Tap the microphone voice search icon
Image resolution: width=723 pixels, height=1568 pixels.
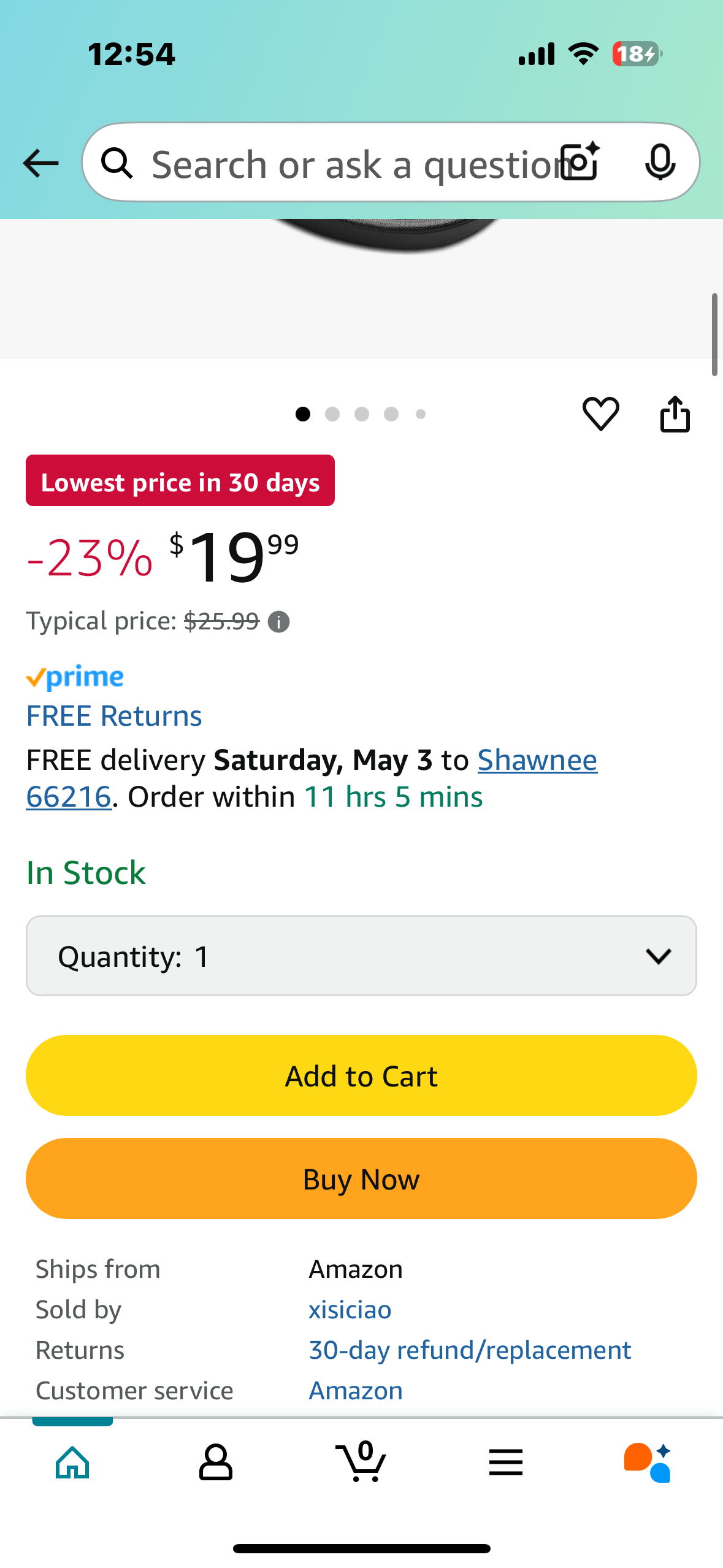[x=660, y=163]
